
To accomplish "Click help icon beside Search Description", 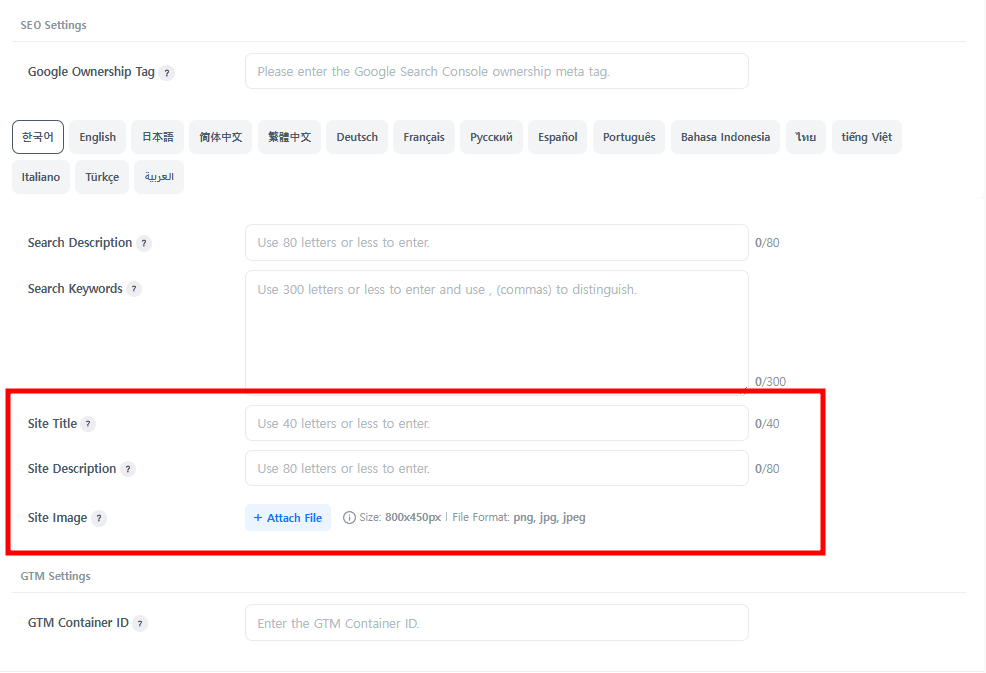I will pos(144,243).
